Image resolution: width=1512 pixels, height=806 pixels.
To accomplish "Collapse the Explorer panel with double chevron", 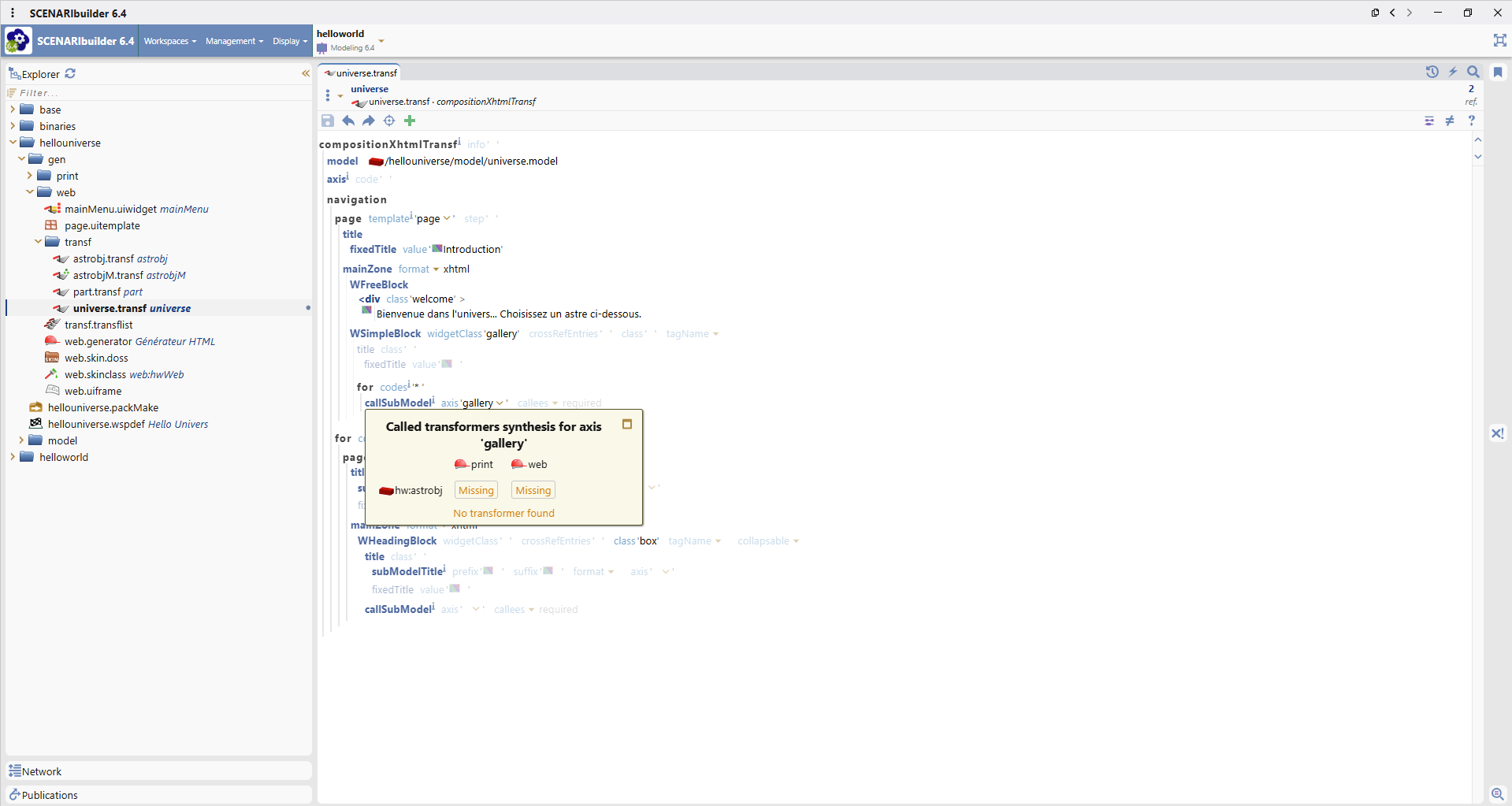I will click(x=305, y=73).
